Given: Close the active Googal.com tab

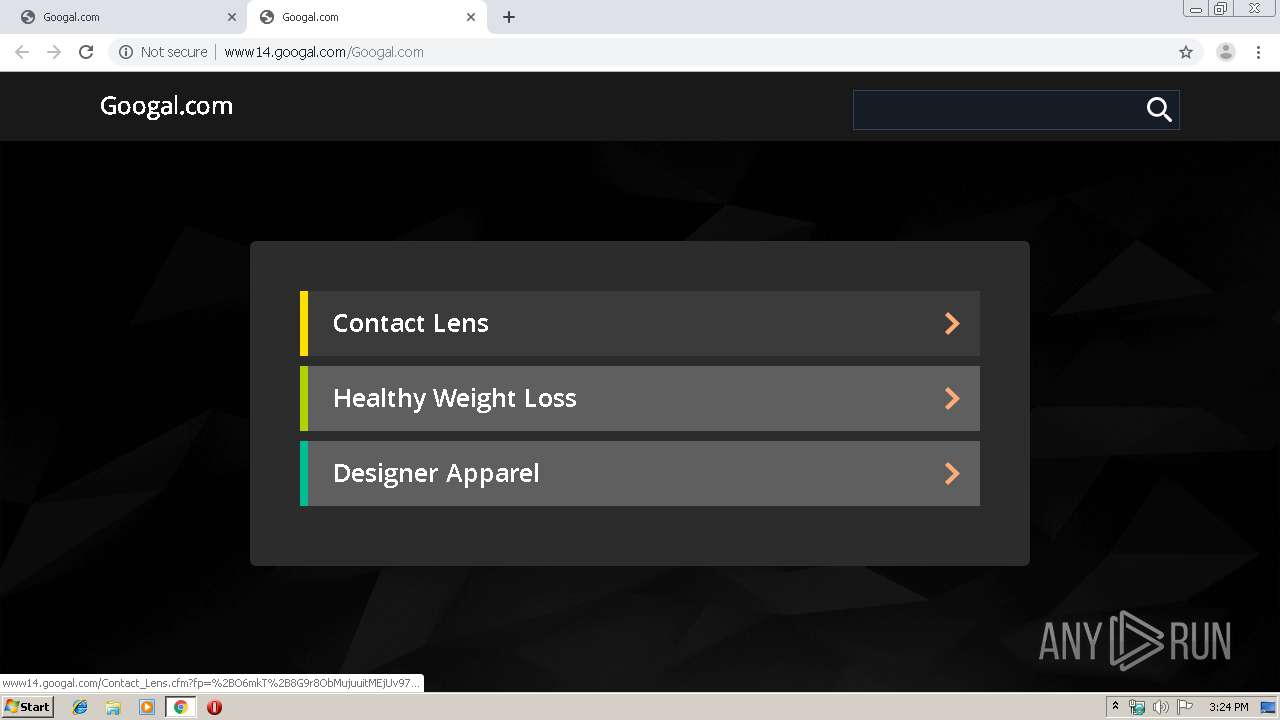Looking at the screenshot, I should click(471, 17).
